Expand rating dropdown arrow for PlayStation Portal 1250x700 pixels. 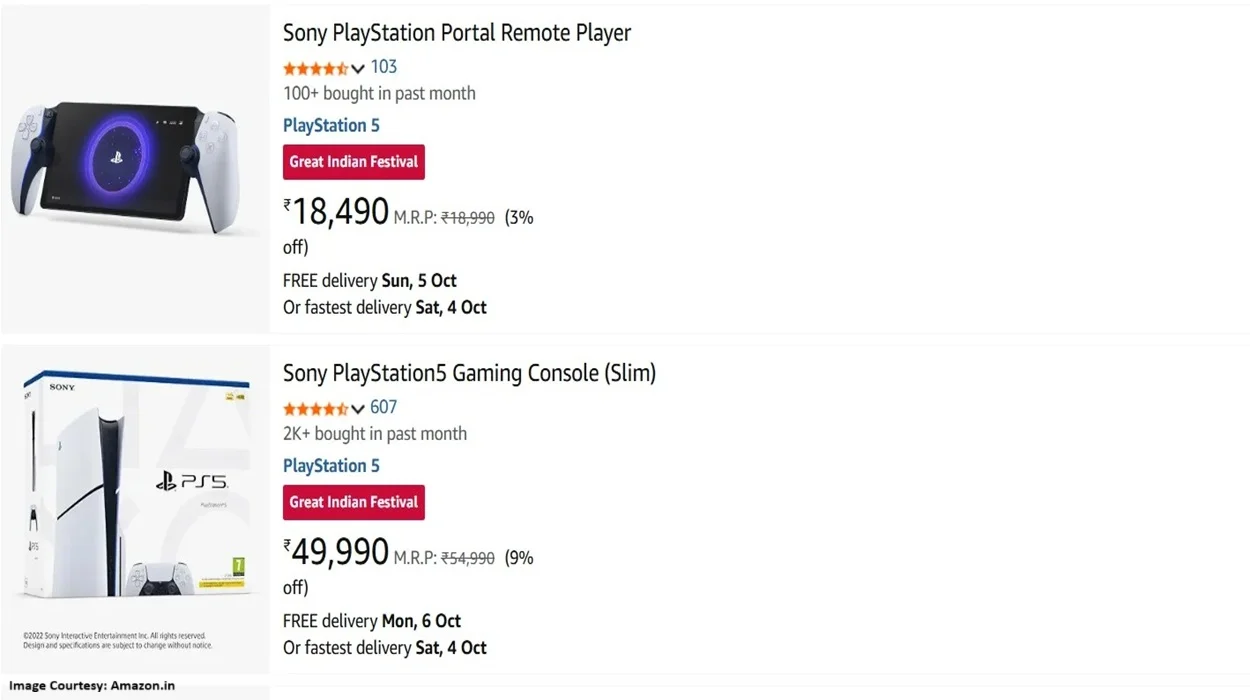tap(358, 69)
